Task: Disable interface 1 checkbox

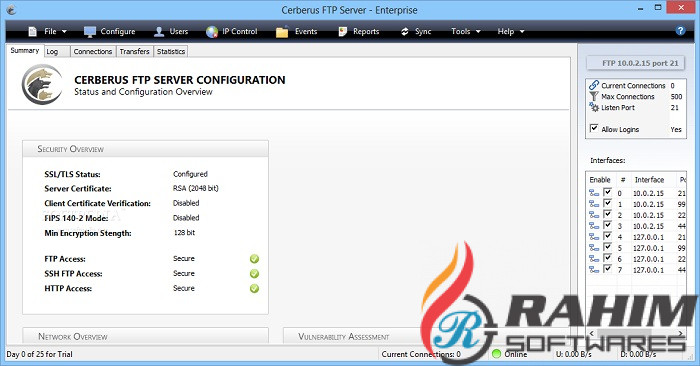Action: 607,203
